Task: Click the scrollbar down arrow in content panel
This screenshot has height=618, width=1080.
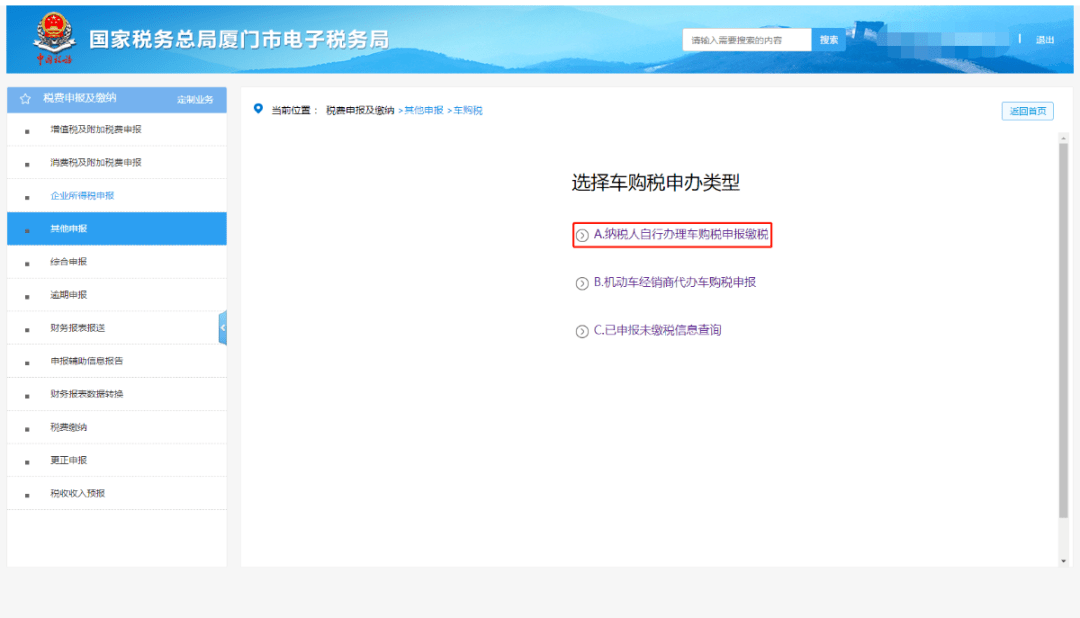Action: pyautogui.click(x=1063, y=562)
